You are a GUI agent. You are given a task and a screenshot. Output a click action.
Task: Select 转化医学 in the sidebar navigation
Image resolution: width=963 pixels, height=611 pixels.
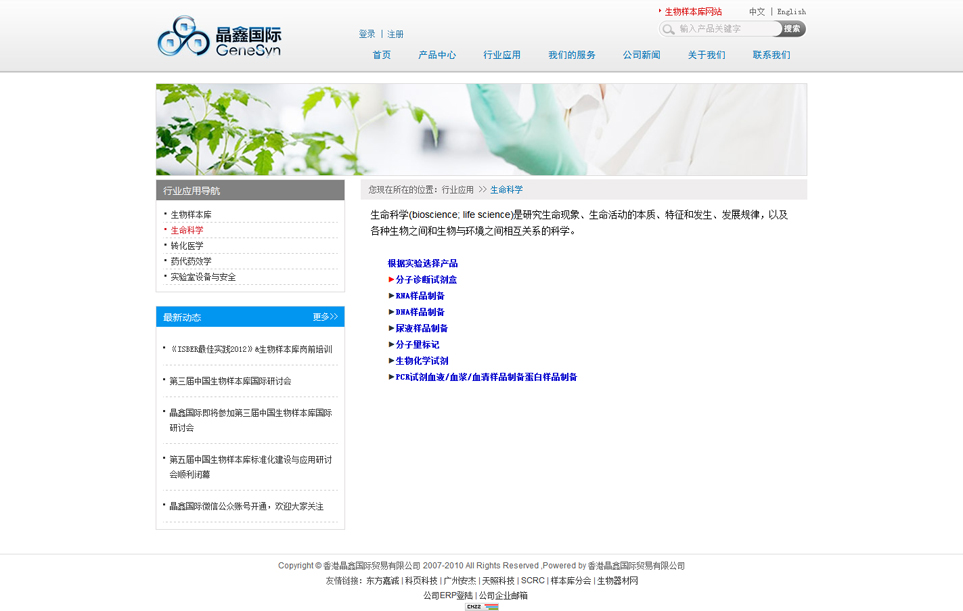(x=187, y=246)
